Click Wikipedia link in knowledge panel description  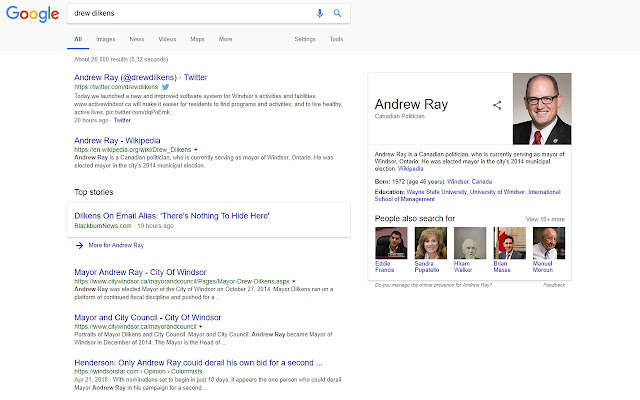[411, 169]
